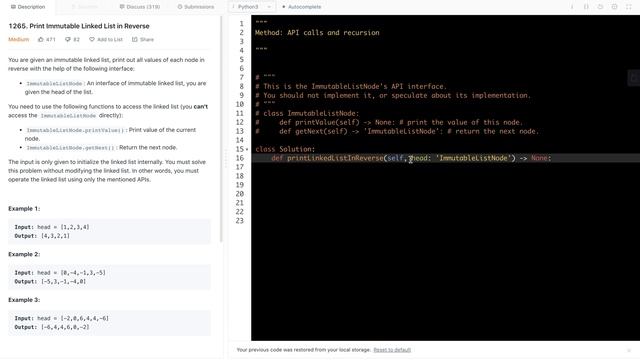Click 'class Solution:' on line 15
This screenshot has width=640, height=360.
(285, 149)
